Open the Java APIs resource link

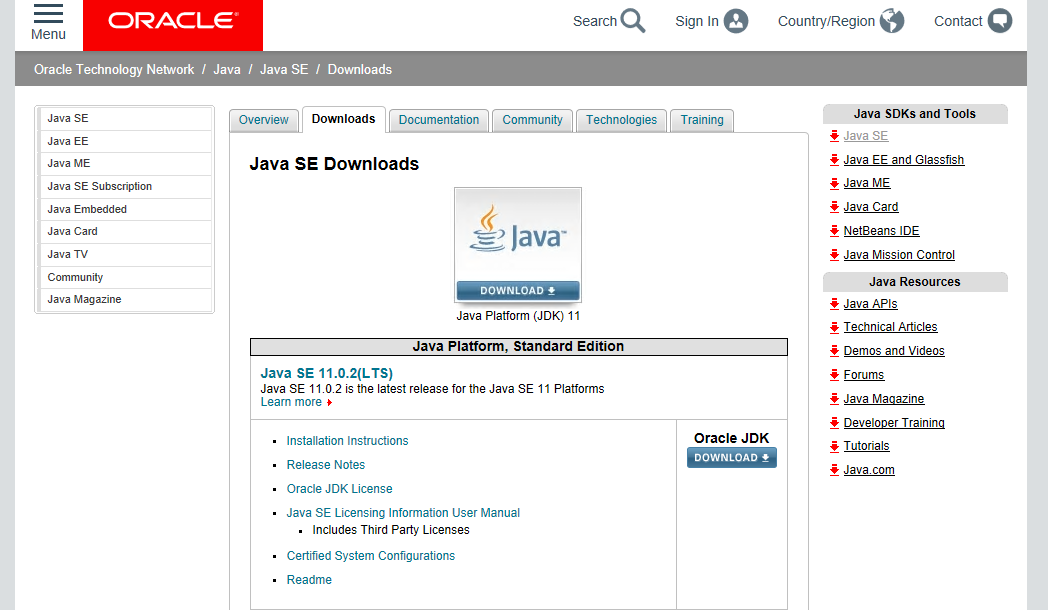click(870, 304)
